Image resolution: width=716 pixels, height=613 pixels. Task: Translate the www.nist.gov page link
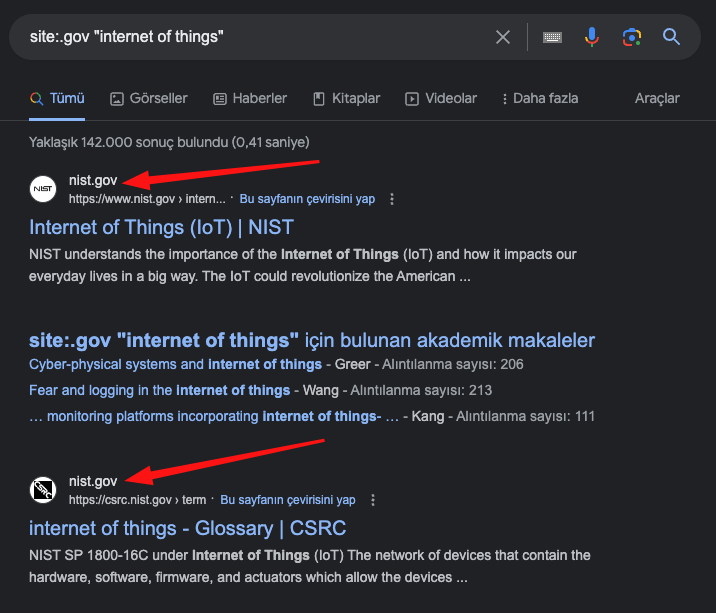(307, 199)
